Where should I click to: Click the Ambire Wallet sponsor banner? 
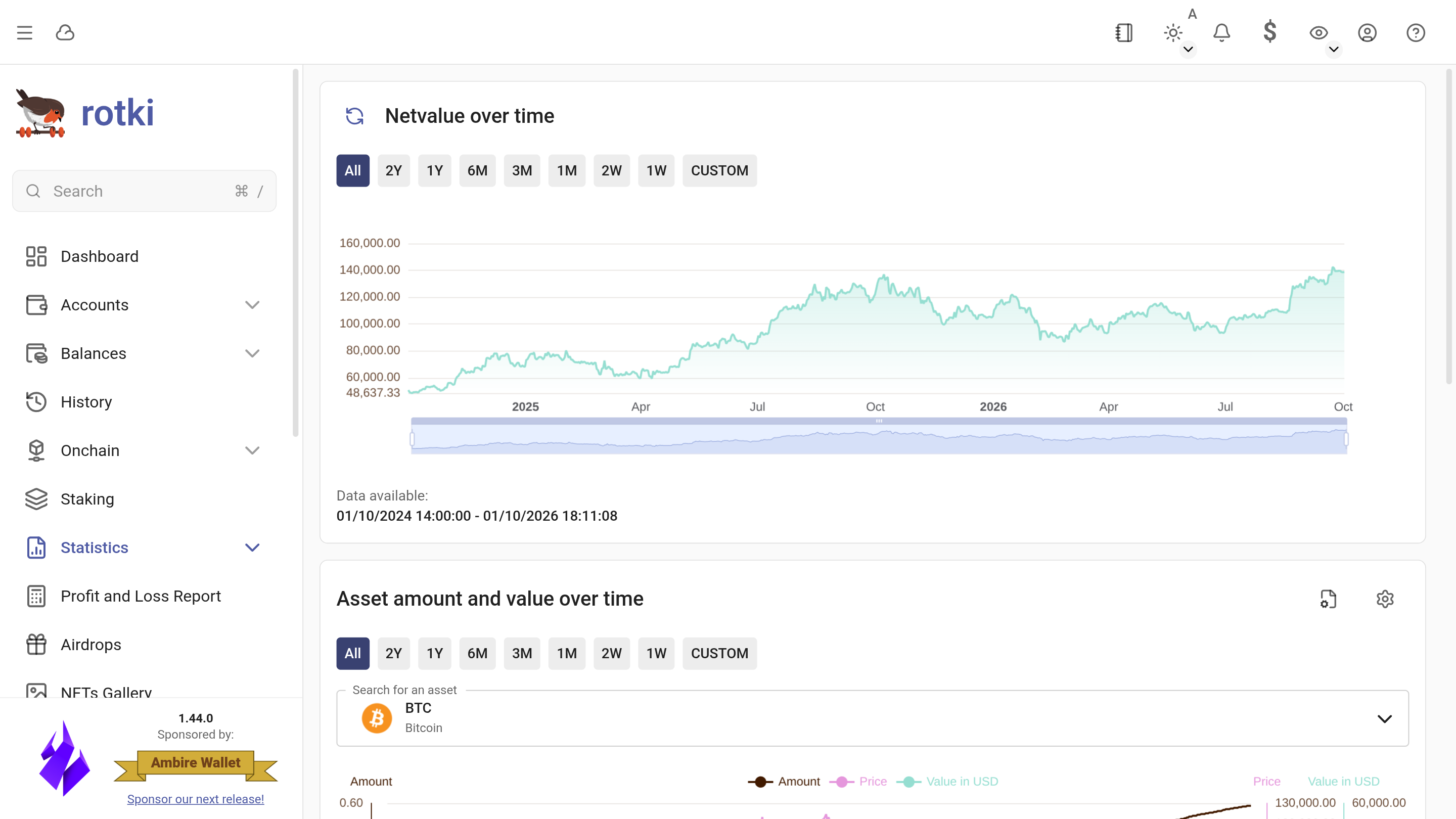coord(196,765)
